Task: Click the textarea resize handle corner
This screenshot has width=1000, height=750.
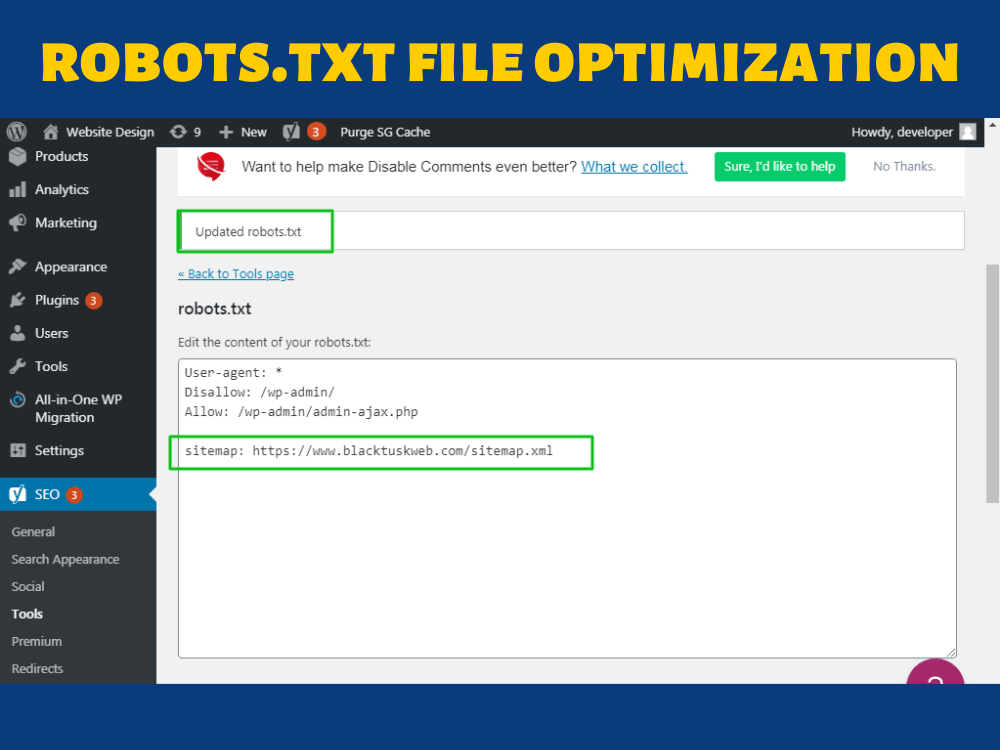Action: pos(951,652)
